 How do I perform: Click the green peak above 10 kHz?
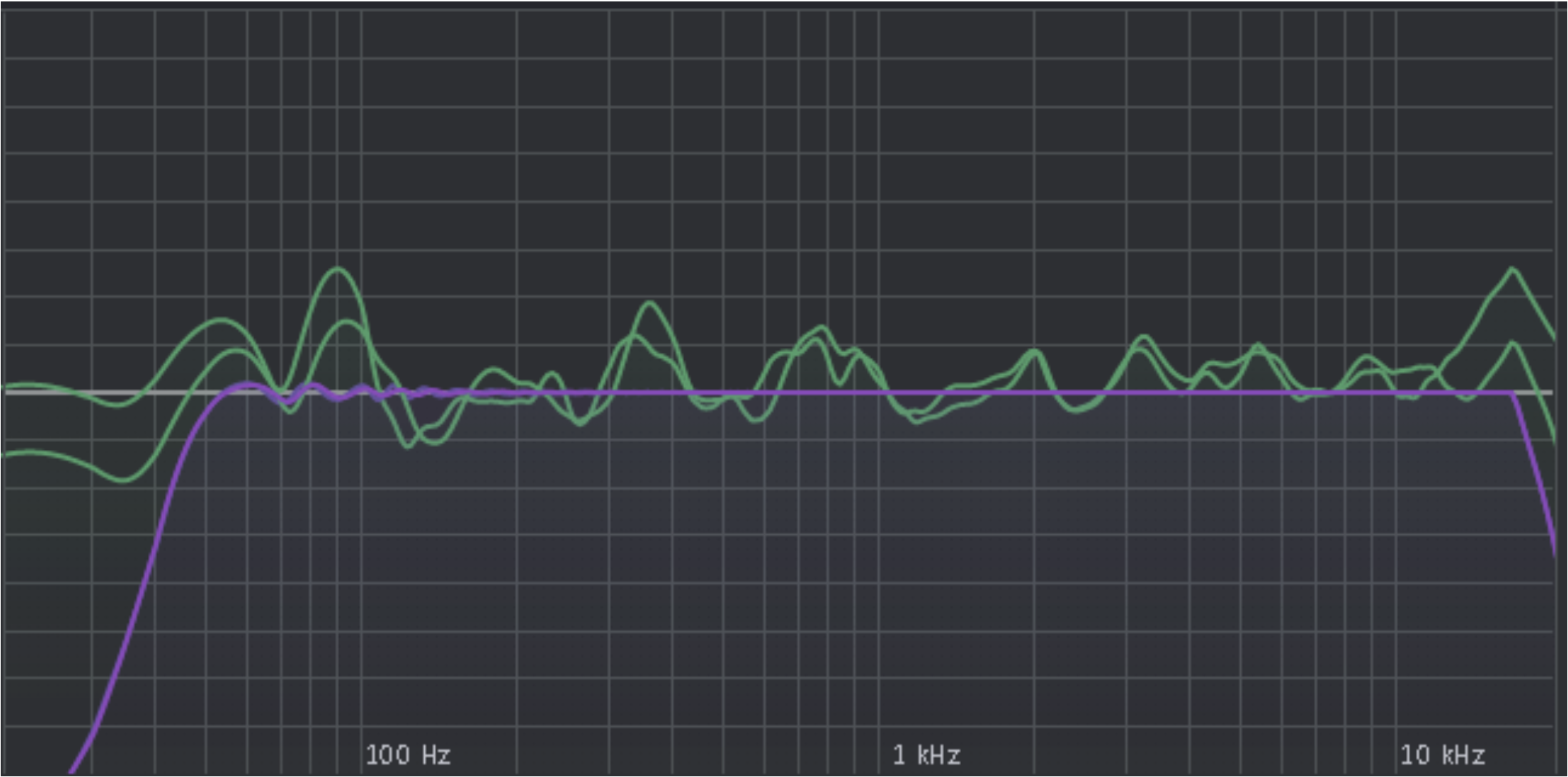tap(1512, 269)
